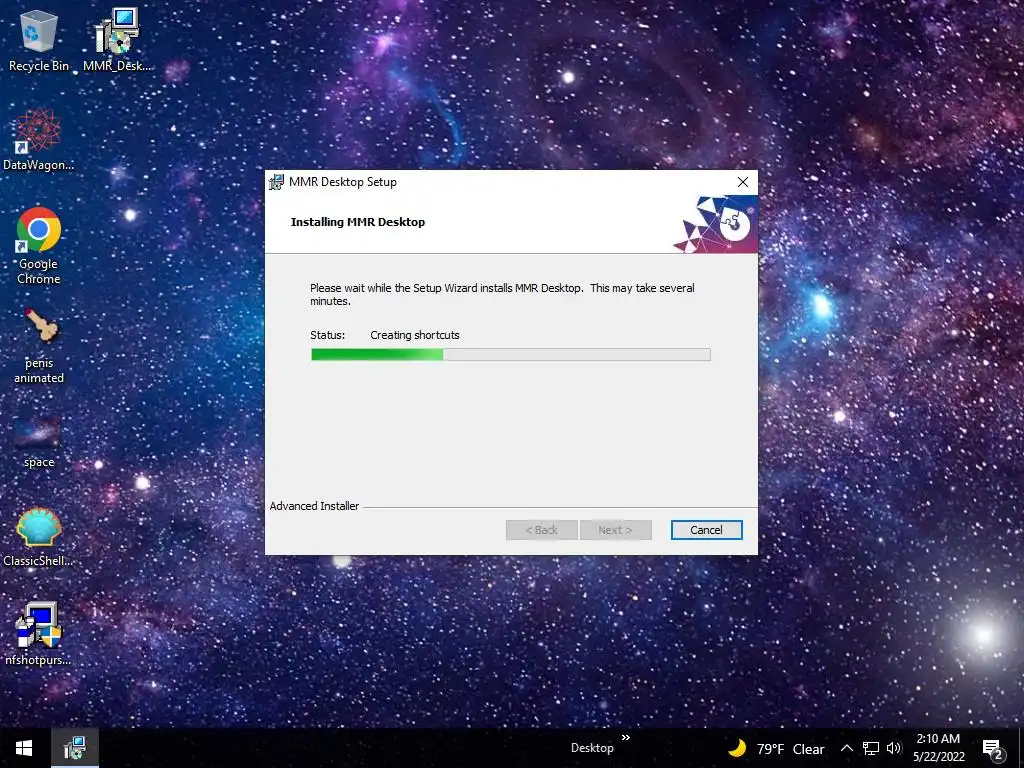Select the DataWagon desktop shortcut
This screenshot has height=768, width=1024.
pyautogui.click(x=39, y=140)
